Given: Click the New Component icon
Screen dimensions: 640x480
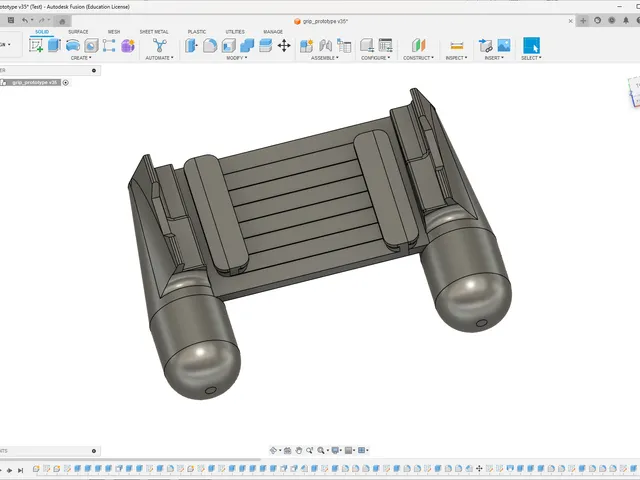Looking at the screenshot, I should tap(307, 45).
